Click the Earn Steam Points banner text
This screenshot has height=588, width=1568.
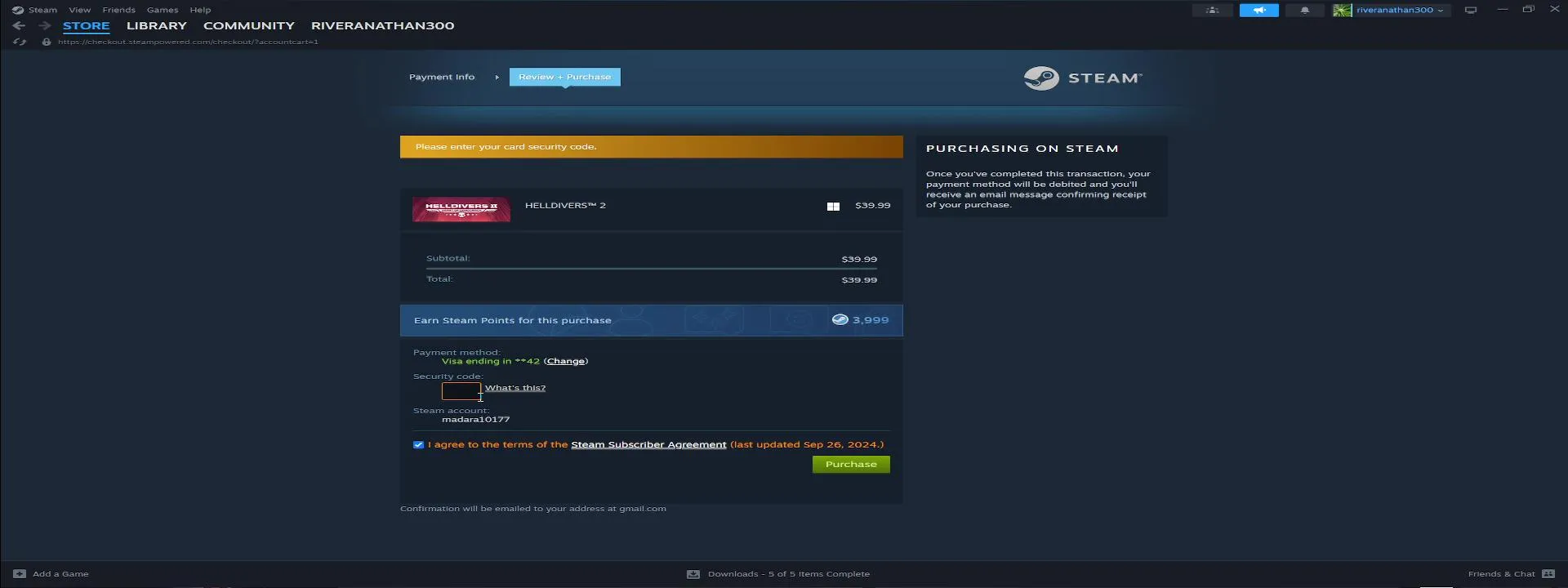point(512,320)
